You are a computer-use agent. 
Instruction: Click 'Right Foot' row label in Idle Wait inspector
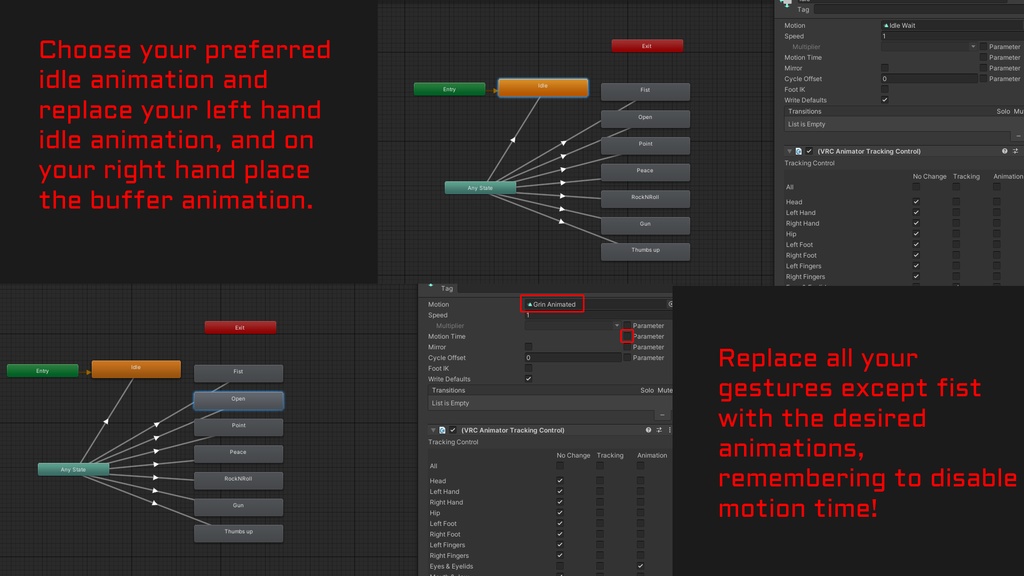tap(801, 255)
